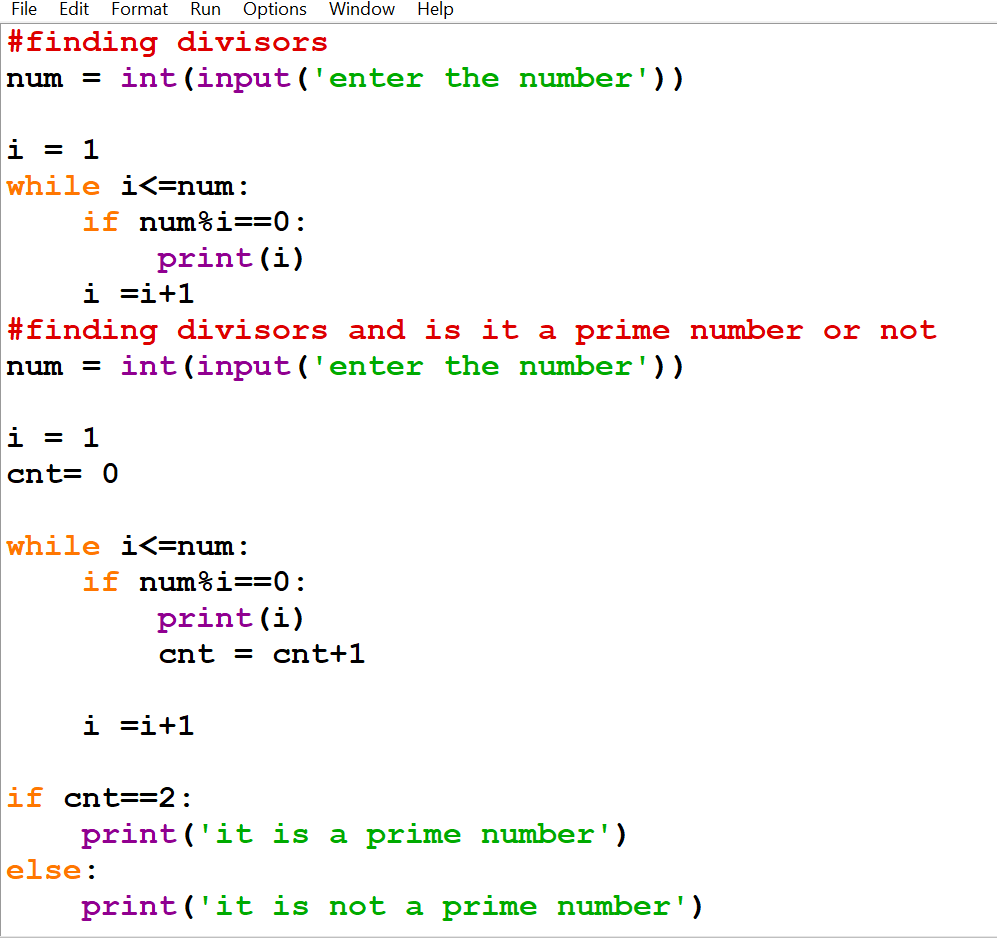The height and width of the screenshot is (938, 997).
Task: Click the line 'if cnt==2:'
Action: tap(99, 798)
